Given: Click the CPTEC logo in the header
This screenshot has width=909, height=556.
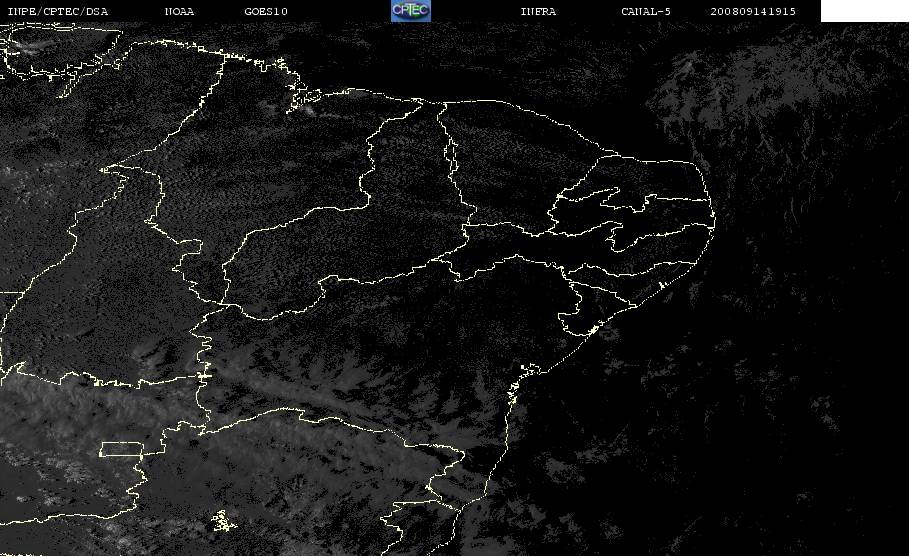Looking at the screenshot, I should coord(410,11).
